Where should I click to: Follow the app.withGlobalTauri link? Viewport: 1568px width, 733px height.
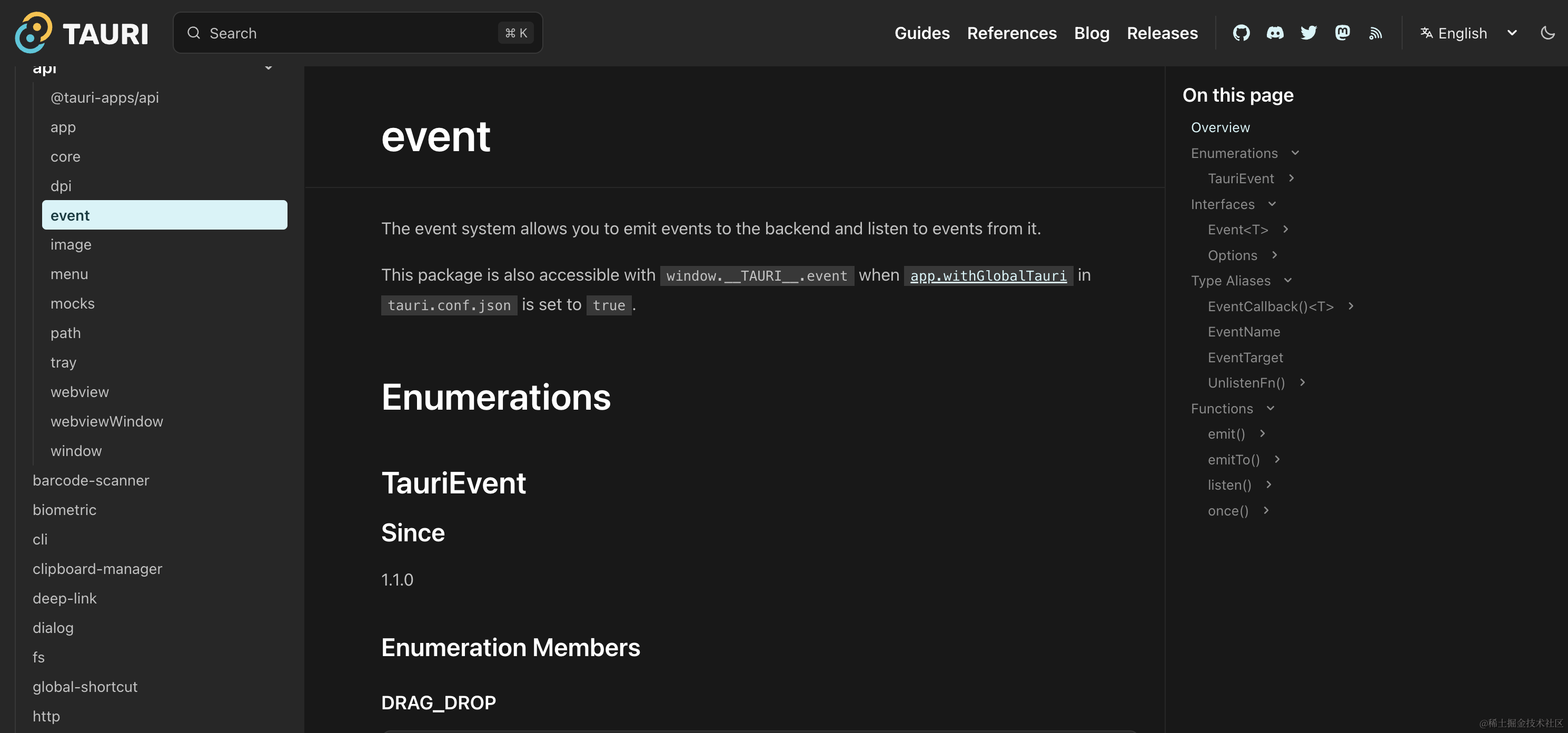988,276
